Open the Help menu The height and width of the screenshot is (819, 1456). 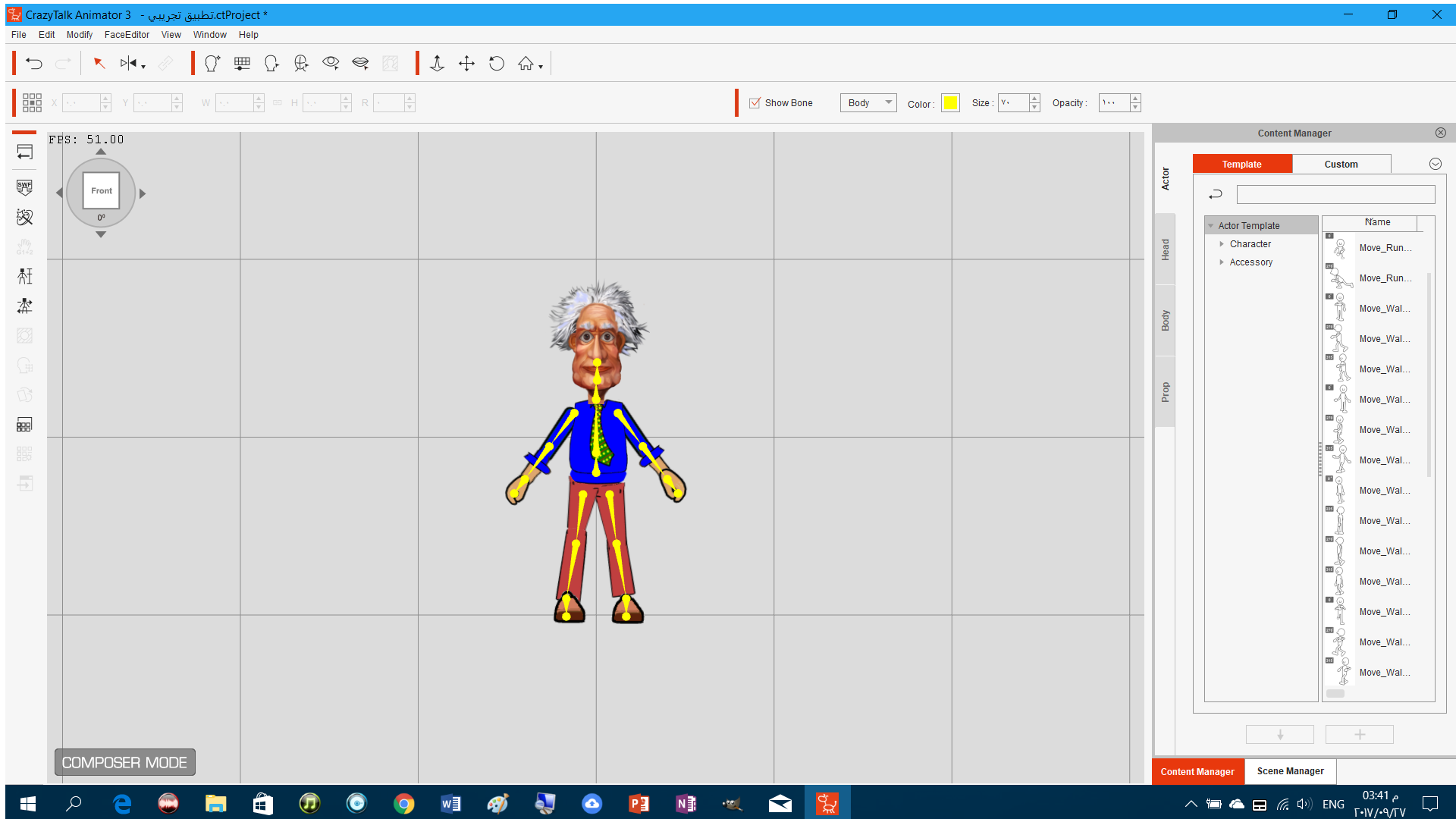click(x=249, y=35)
